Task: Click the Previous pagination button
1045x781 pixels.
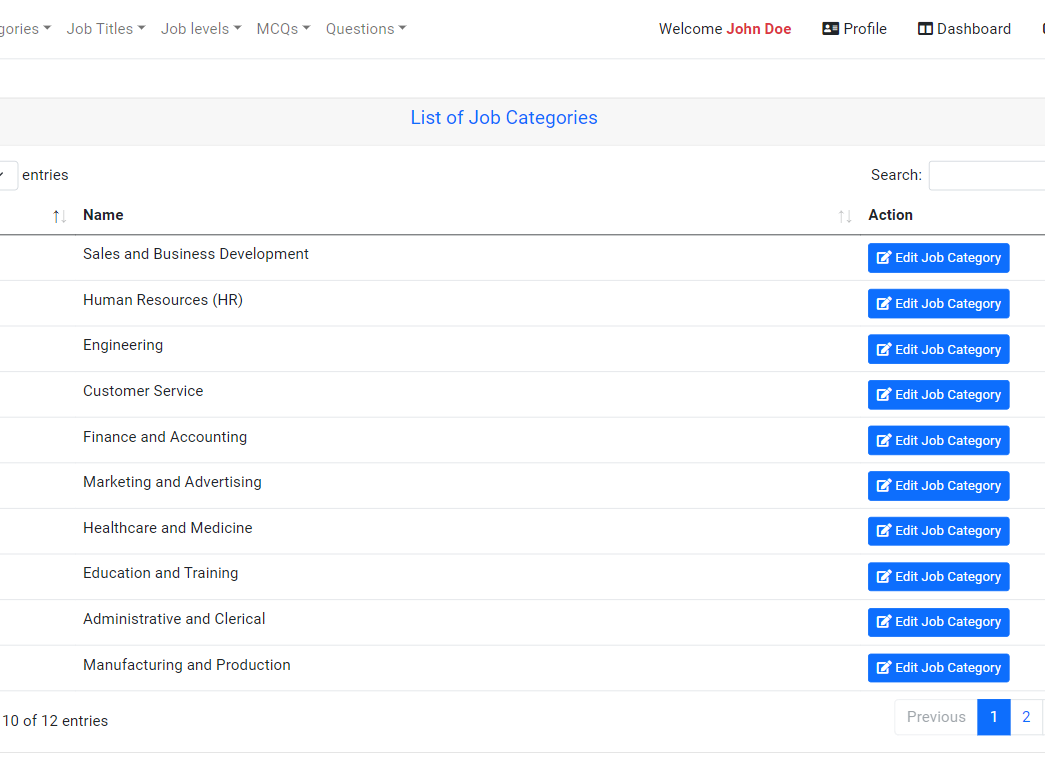Action: (x=935, y=717)
